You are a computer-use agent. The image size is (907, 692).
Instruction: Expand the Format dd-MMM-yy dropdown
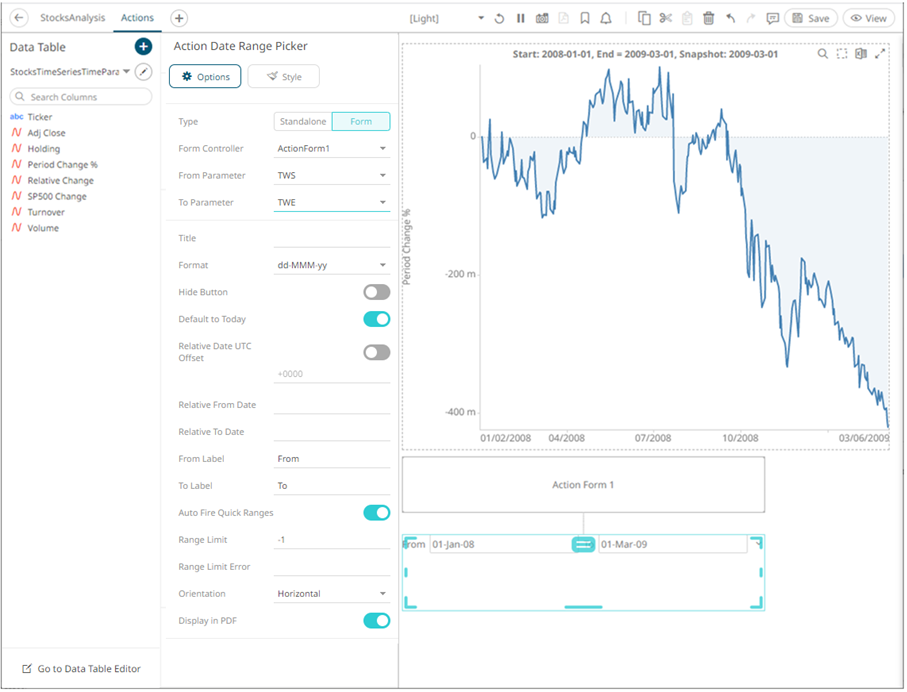(x=332, y=266)
